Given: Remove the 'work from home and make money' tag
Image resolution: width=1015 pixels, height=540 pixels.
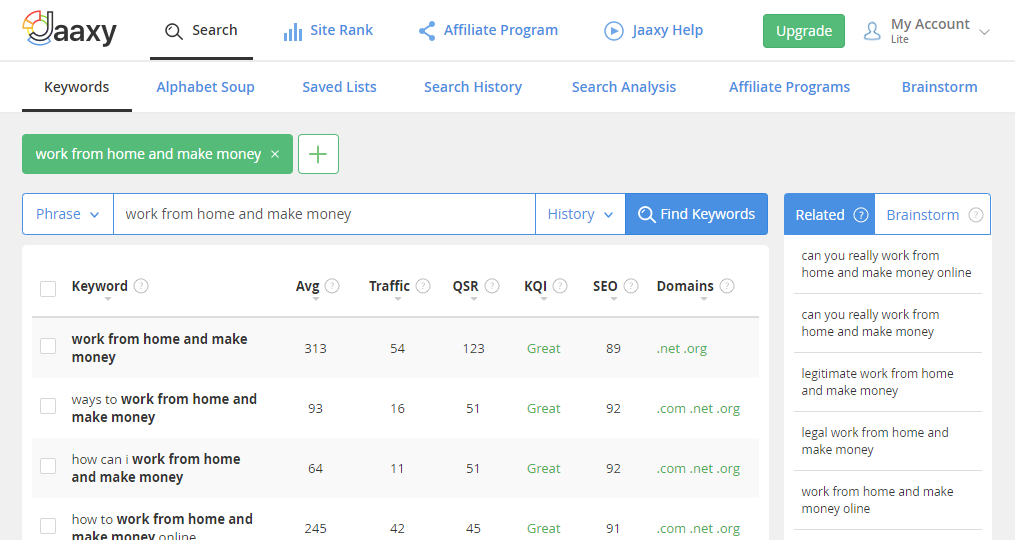Looking at the screenshot, I should click(275, 154).
